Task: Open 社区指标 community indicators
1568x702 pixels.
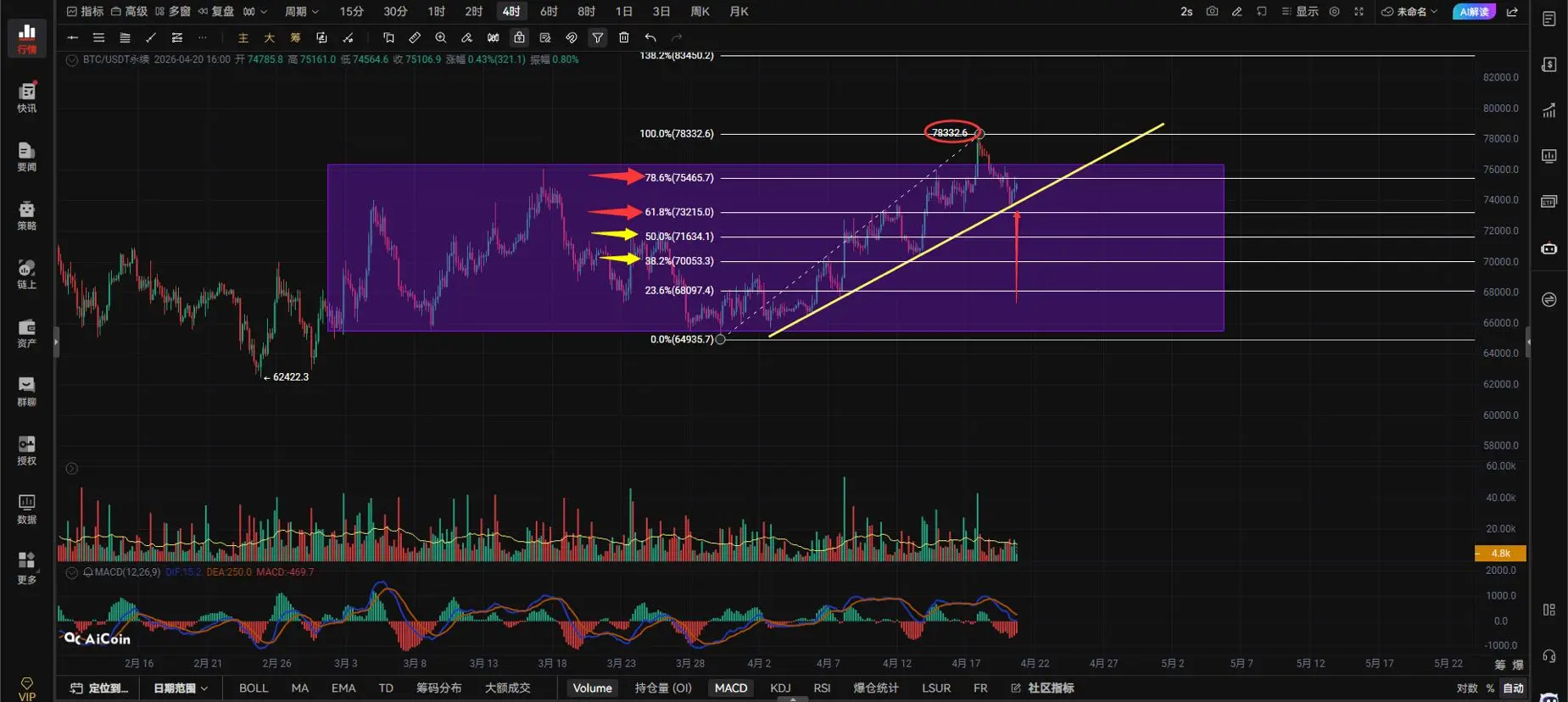Action: click(1043, 688)
